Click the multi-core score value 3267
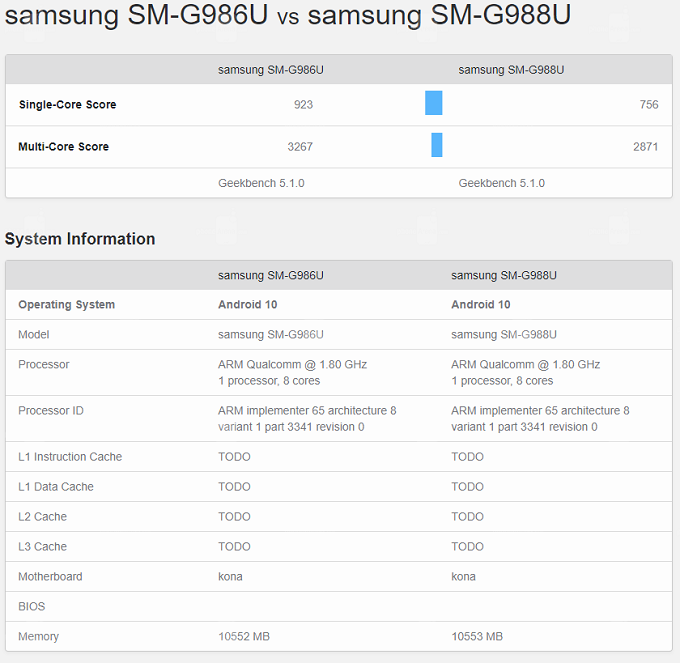 300,147
